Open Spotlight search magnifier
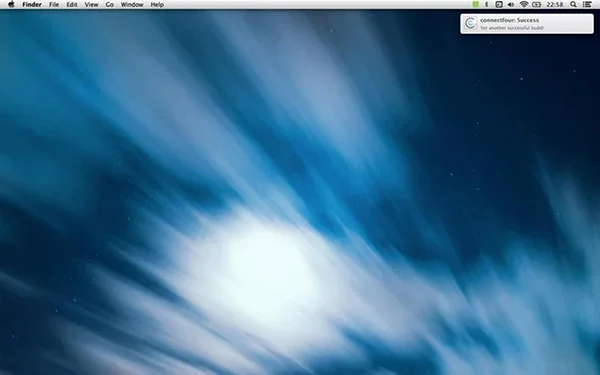Viewport: 600px width, 375px height. click(x=573, y=5)
